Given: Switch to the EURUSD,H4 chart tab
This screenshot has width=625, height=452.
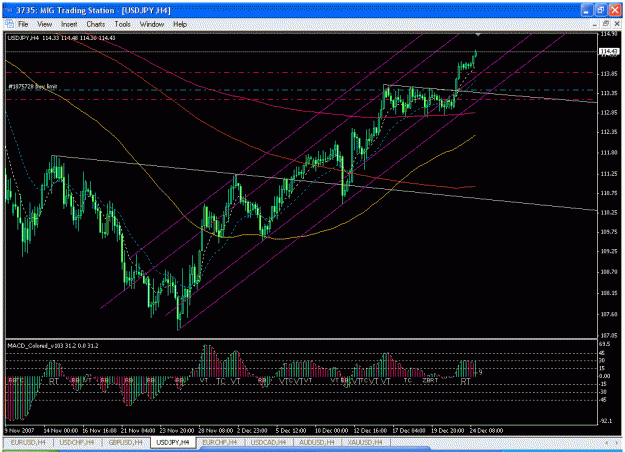Looking at the screenshot, I should tap(28, 442).
